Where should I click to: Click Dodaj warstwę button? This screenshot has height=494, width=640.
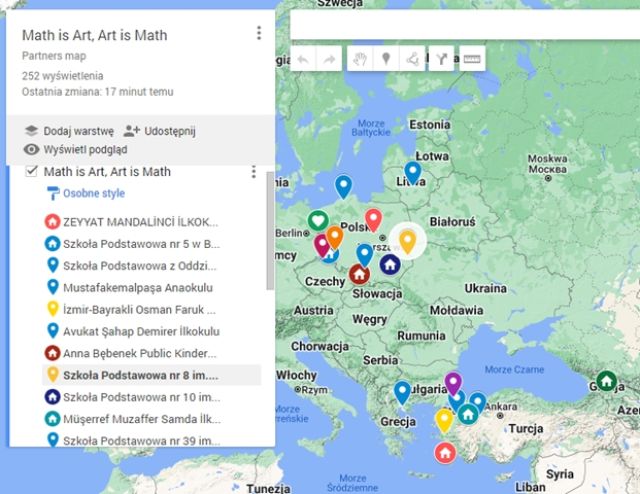coord(70,131)
